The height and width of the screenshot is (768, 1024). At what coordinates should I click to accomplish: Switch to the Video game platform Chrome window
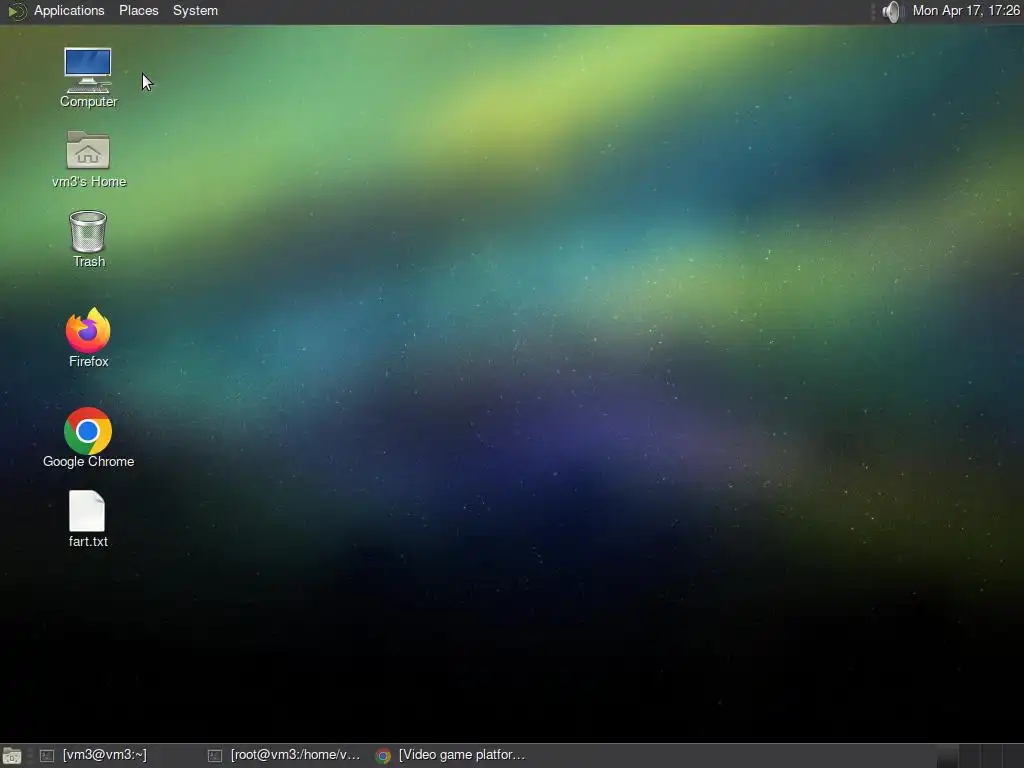(451, 755)
